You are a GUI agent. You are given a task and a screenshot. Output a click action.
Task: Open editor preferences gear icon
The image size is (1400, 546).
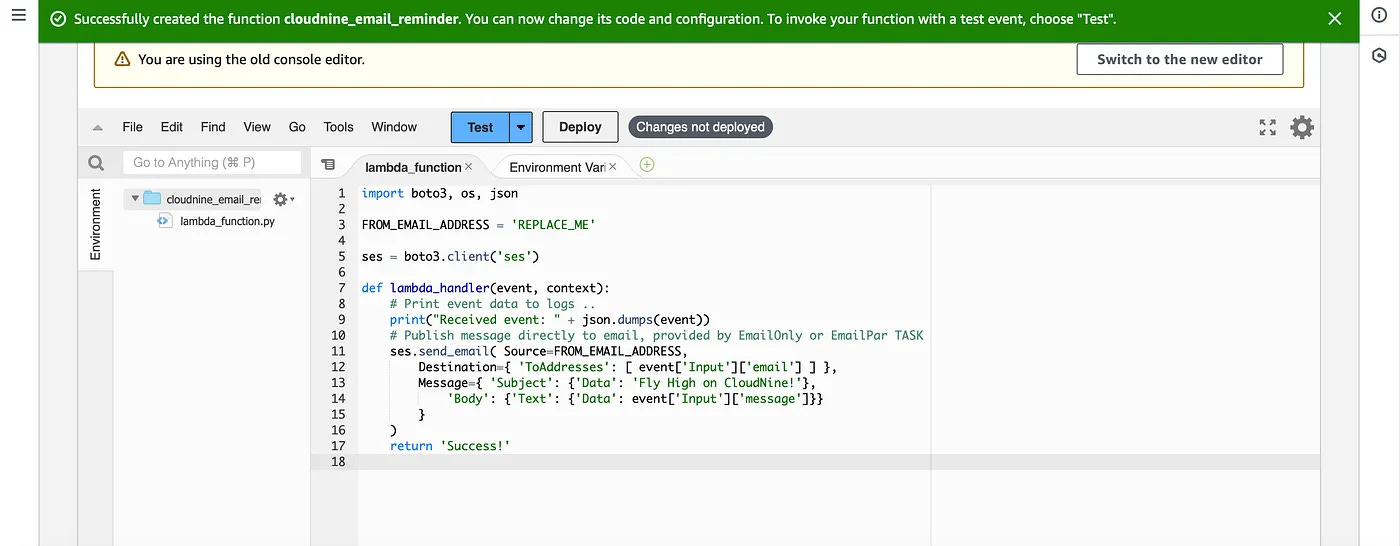tap(1302, 127)
